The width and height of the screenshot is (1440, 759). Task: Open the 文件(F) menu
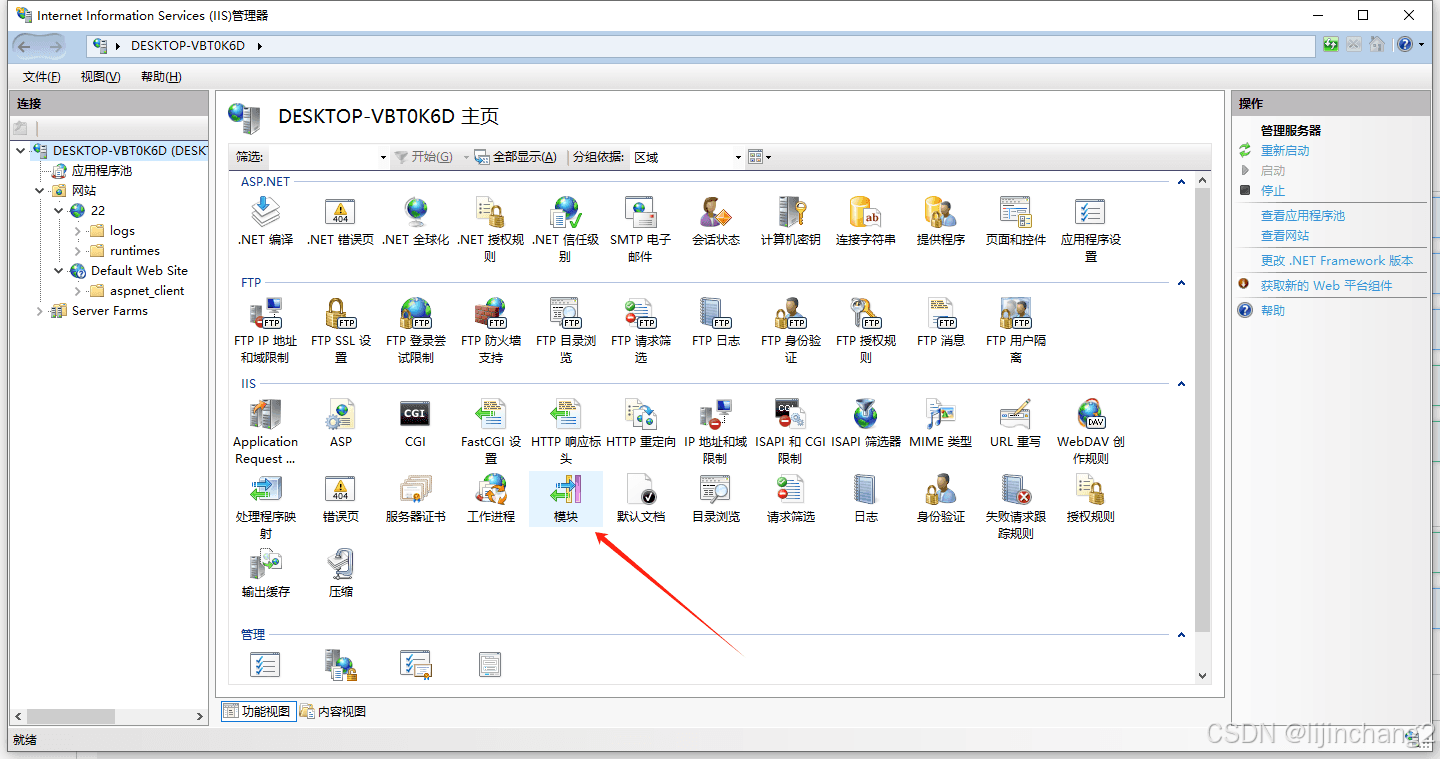pyautogui.click(x=41, y=77)
